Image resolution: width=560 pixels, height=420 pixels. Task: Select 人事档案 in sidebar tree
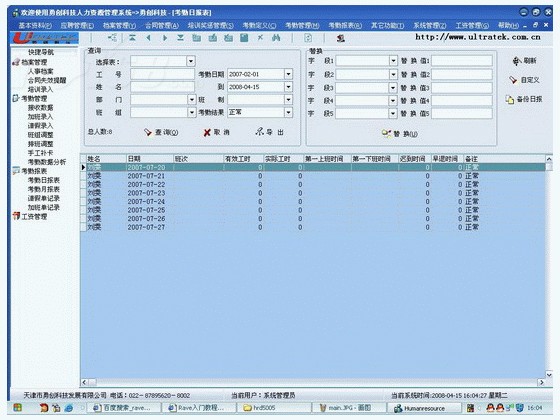(x=40, y=71)
